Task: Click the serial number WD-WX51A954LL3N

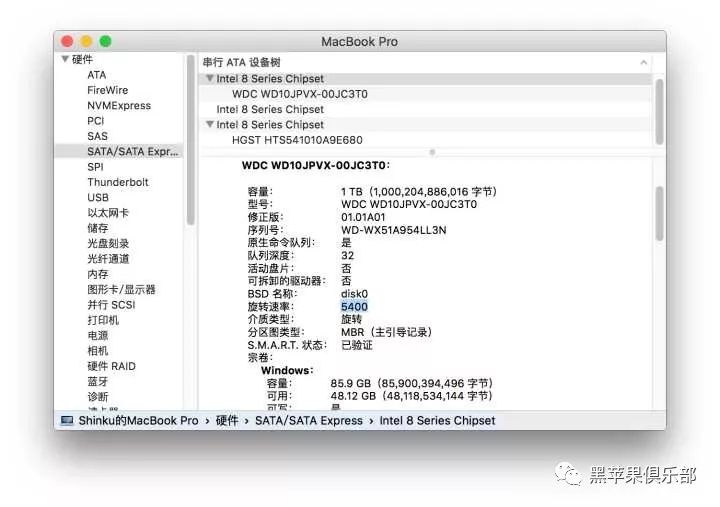Action: click(x=394, y=230)
